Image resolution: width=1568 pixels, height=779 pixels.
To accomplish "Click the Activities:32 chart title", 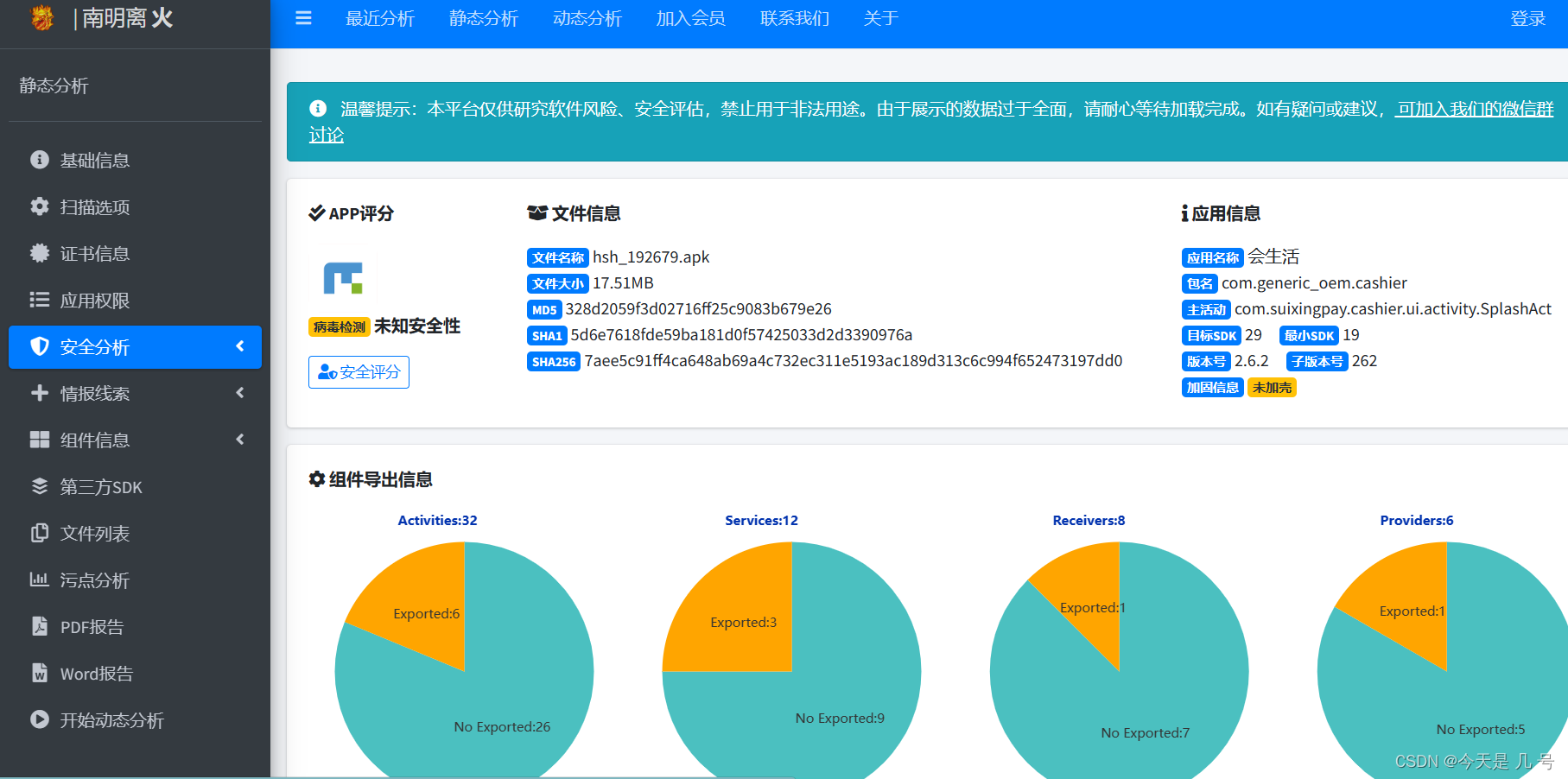I will pyautogui.click(x=437, y=521).
